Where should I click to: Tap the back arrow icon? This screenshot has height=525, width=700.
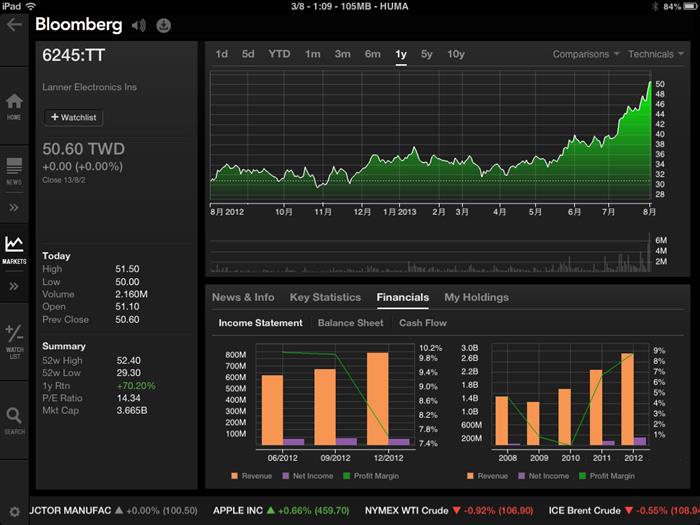point(14,25)
